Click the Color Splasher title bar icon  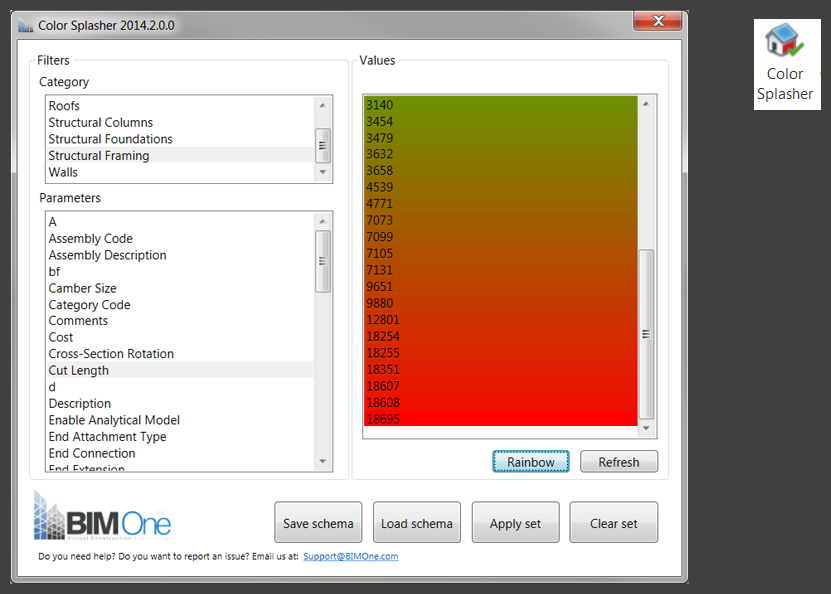click(25, 25)
